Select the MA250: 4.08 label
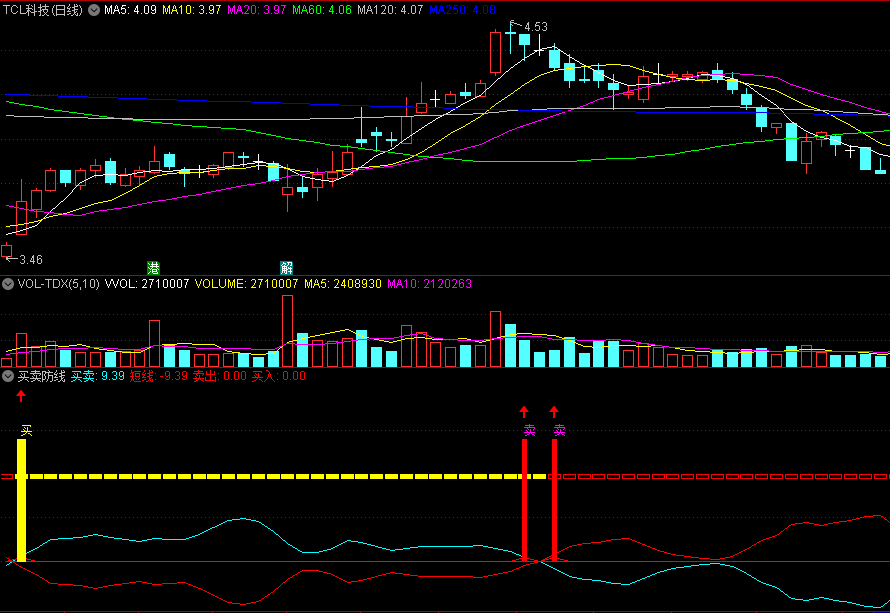Image resolution: width=890 pixels, height=613 pixels. click(462, 10)
